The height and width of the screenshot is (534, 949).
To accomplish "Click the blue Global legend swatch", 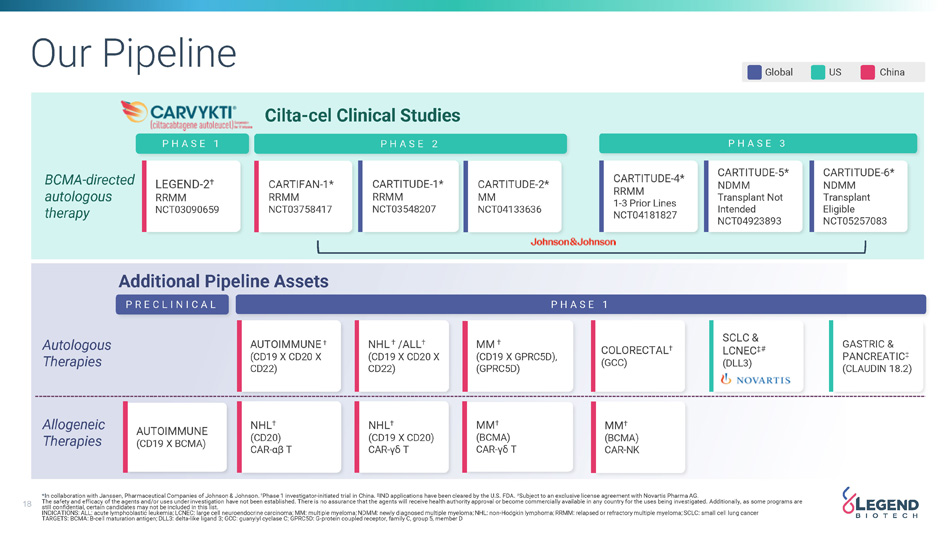I will (x=755, y=72).
